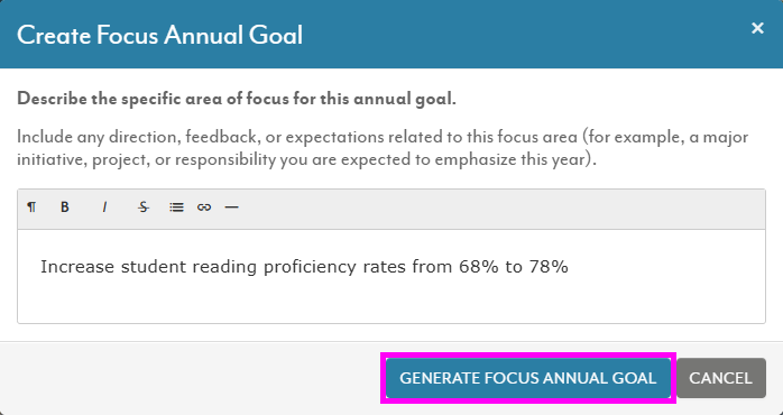Toggle bold formatting in the editor
This screenshot has height=415, width=783.
pyautogui.click(x=64, y=207)
